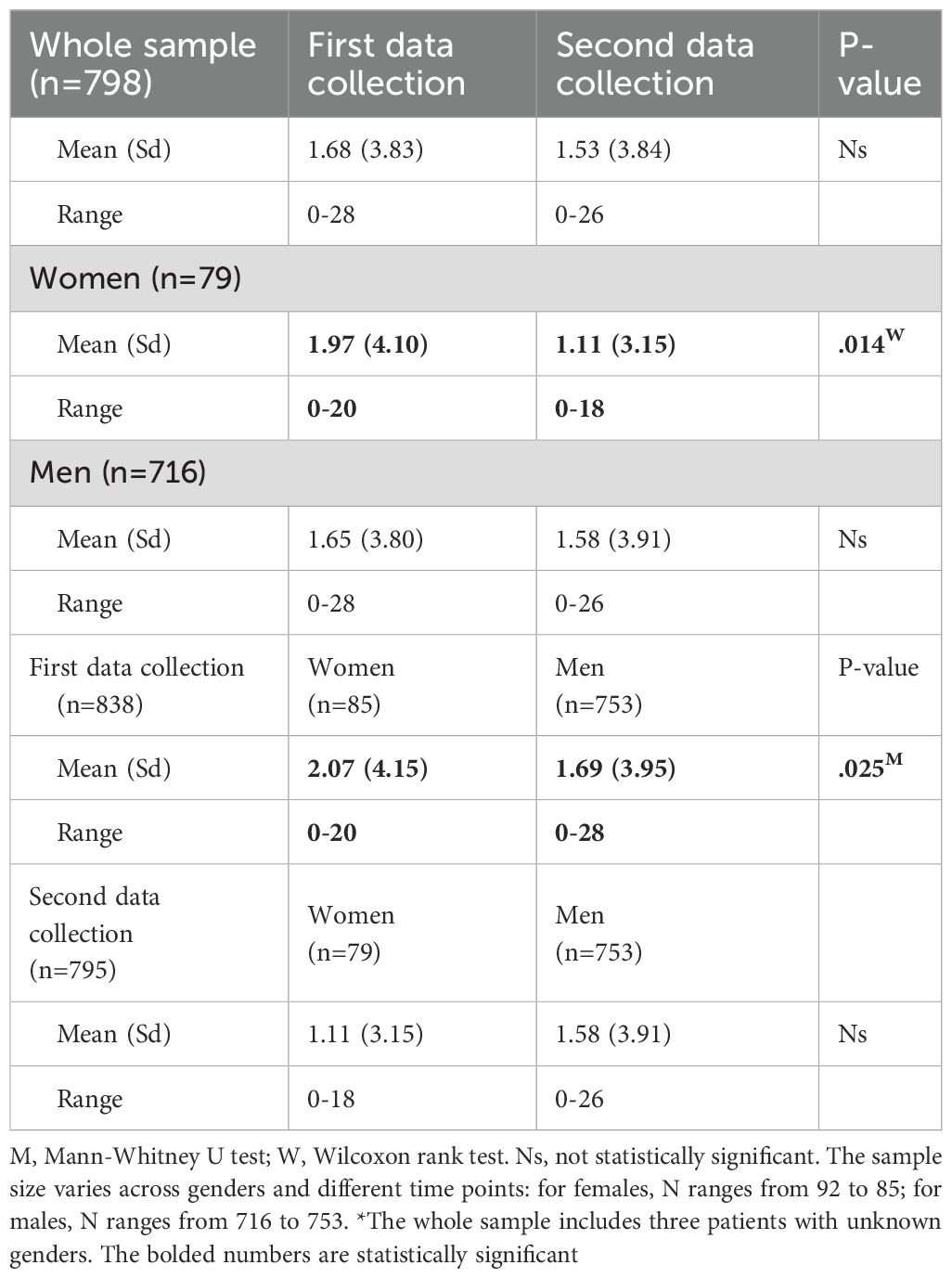Click the .014 Wilcoxon p-value cell
This screenshot has height=1278, width=952.
871,343
